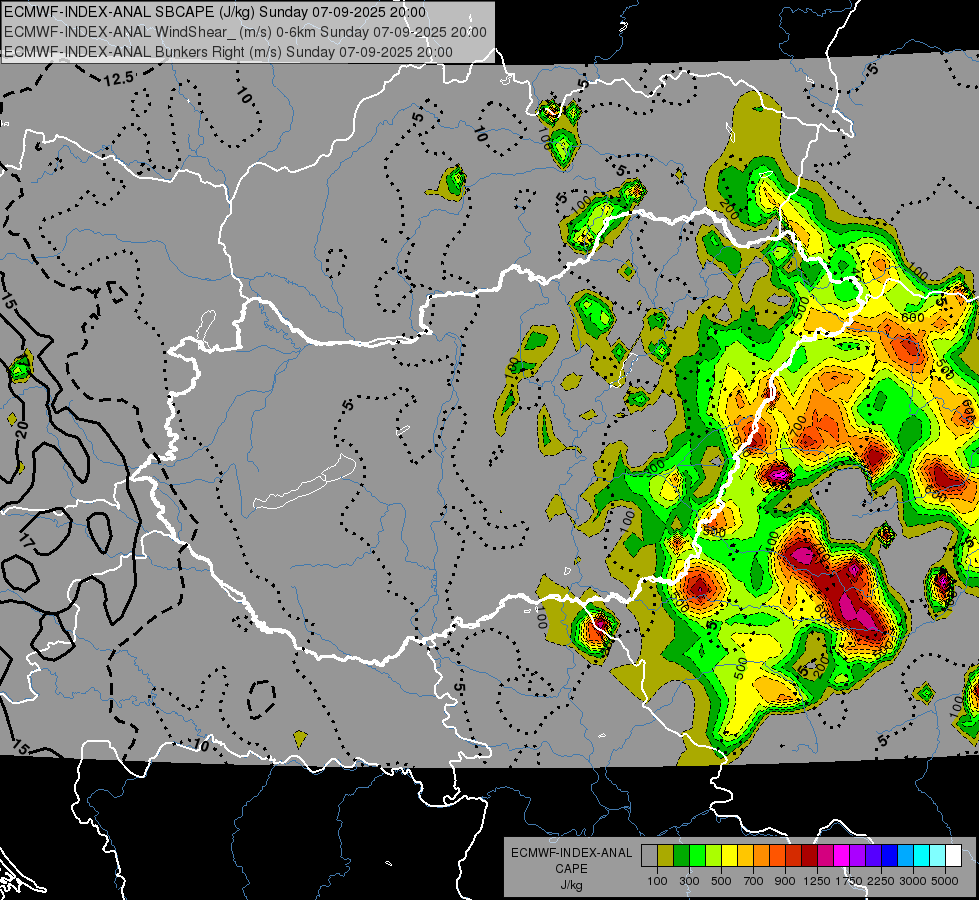
Task: Click the 1750 tick label in the legend
Action: click(849, 881)
